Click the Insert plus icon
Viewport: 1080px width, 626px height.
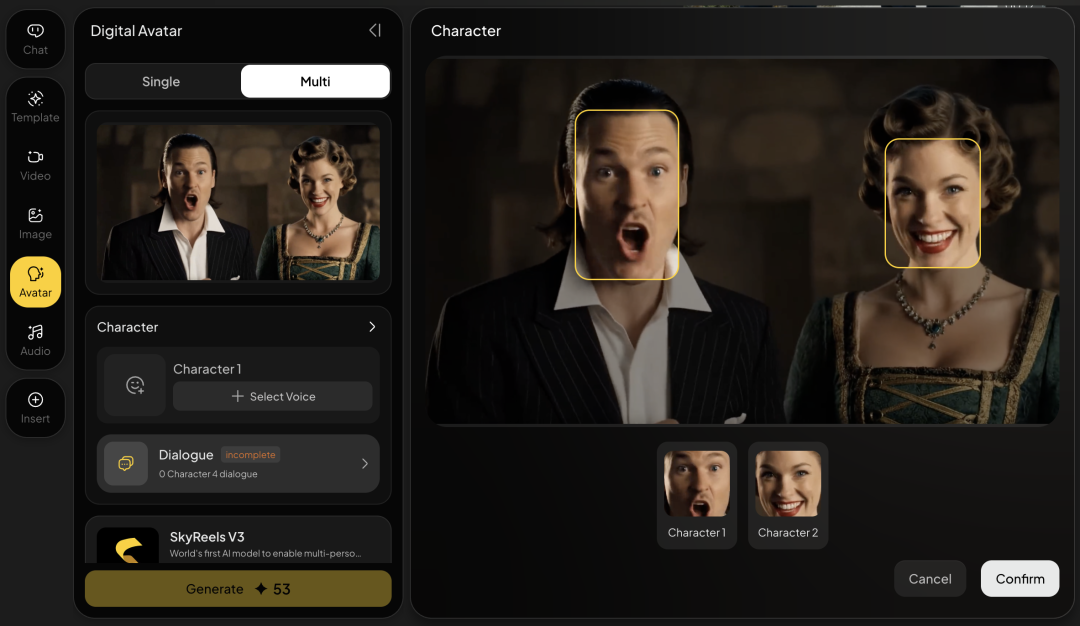tap(35, 407)
